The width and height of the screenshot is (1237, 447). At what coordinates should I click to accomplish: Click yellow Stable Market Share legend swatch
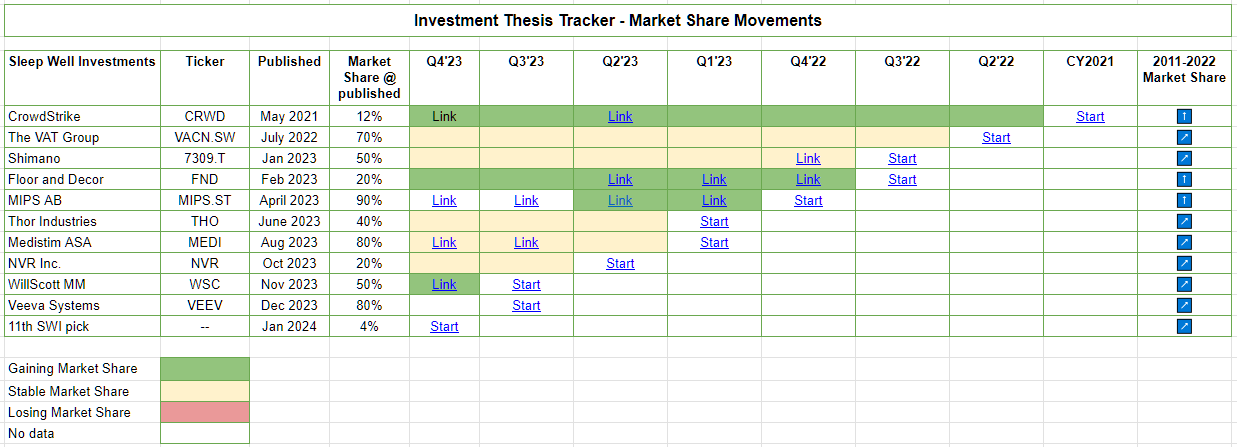point(204,391)
